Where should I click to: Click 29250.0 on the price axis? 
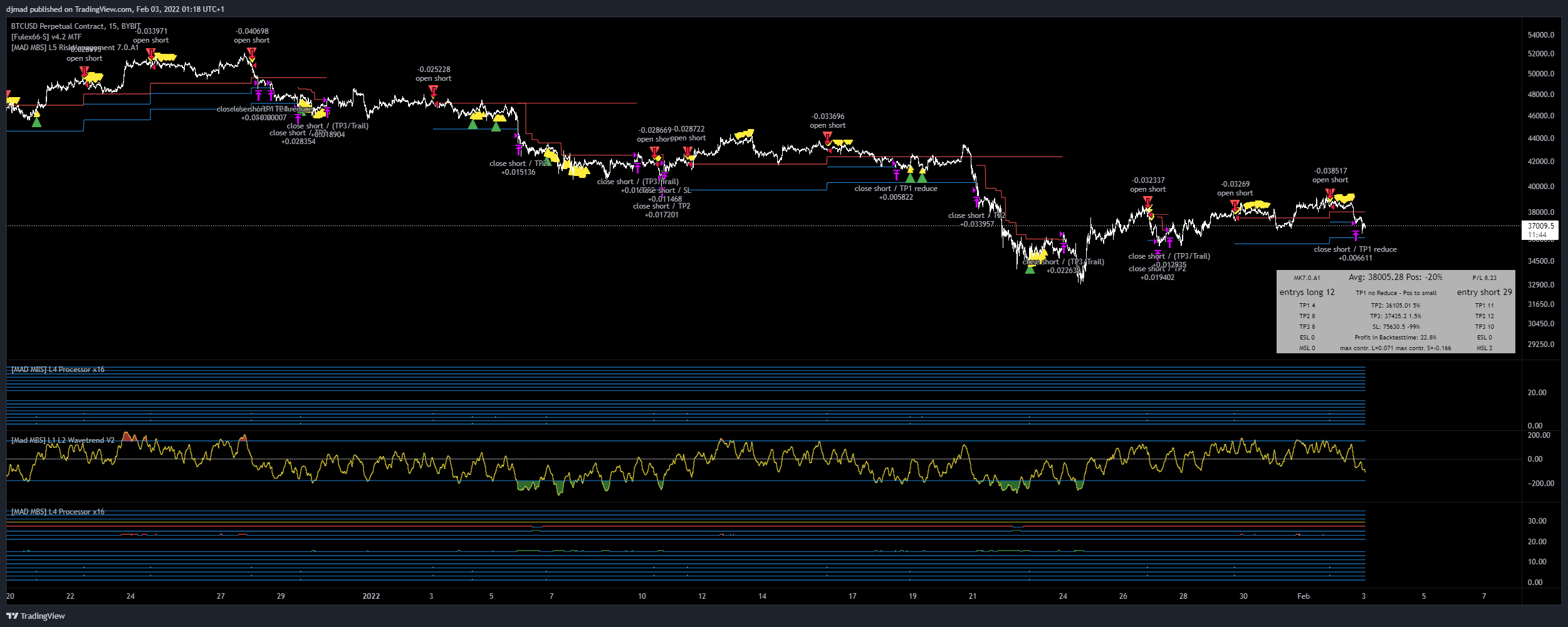pyautogui.click(x=1541, y=345)
